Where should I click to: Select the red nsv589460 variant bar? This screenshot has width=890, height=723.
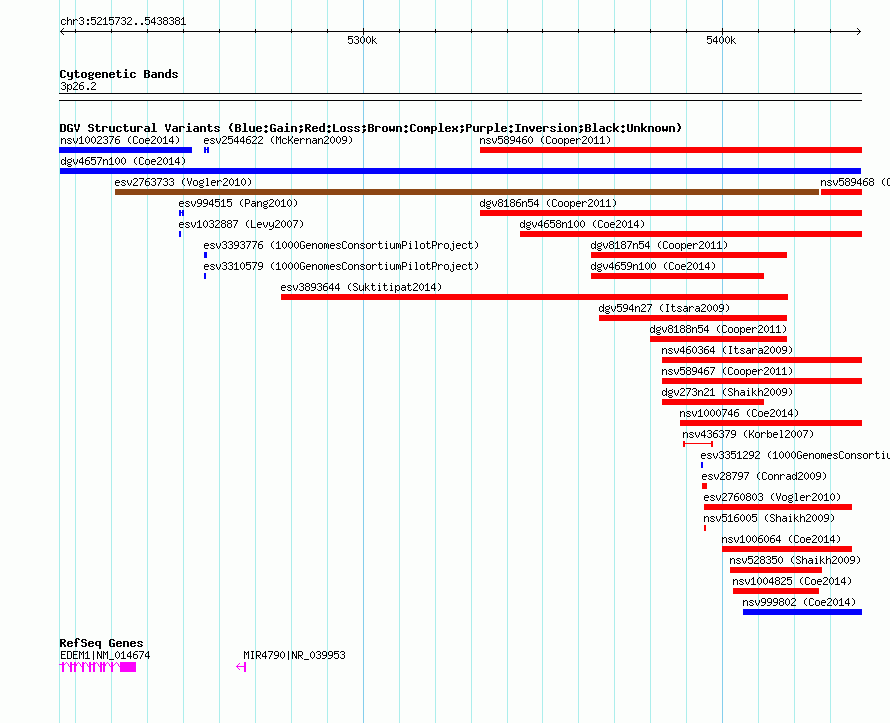tap(671, 150)
